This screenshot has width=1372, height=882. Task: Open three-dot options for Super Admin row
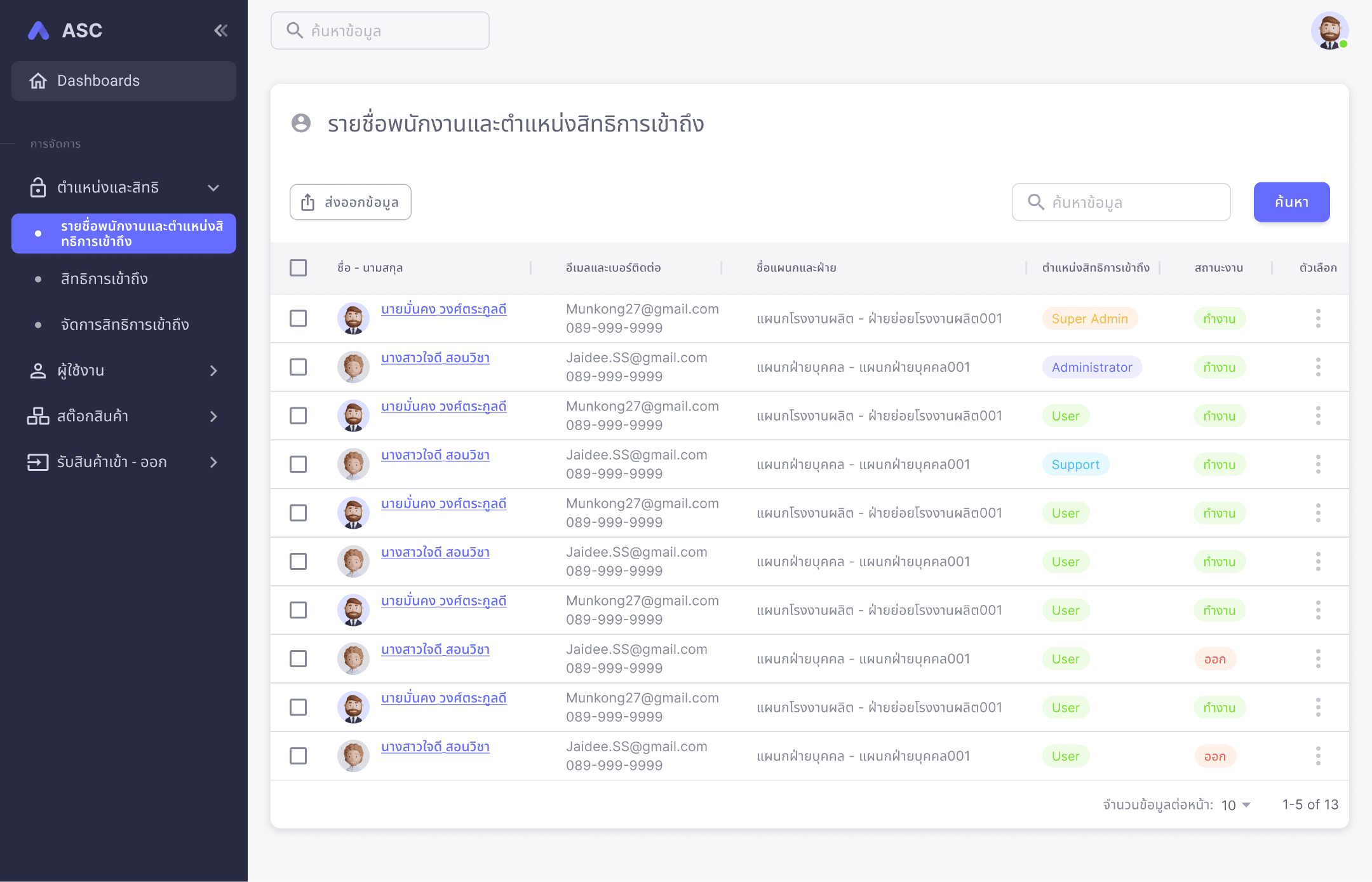pos(1318,318)
